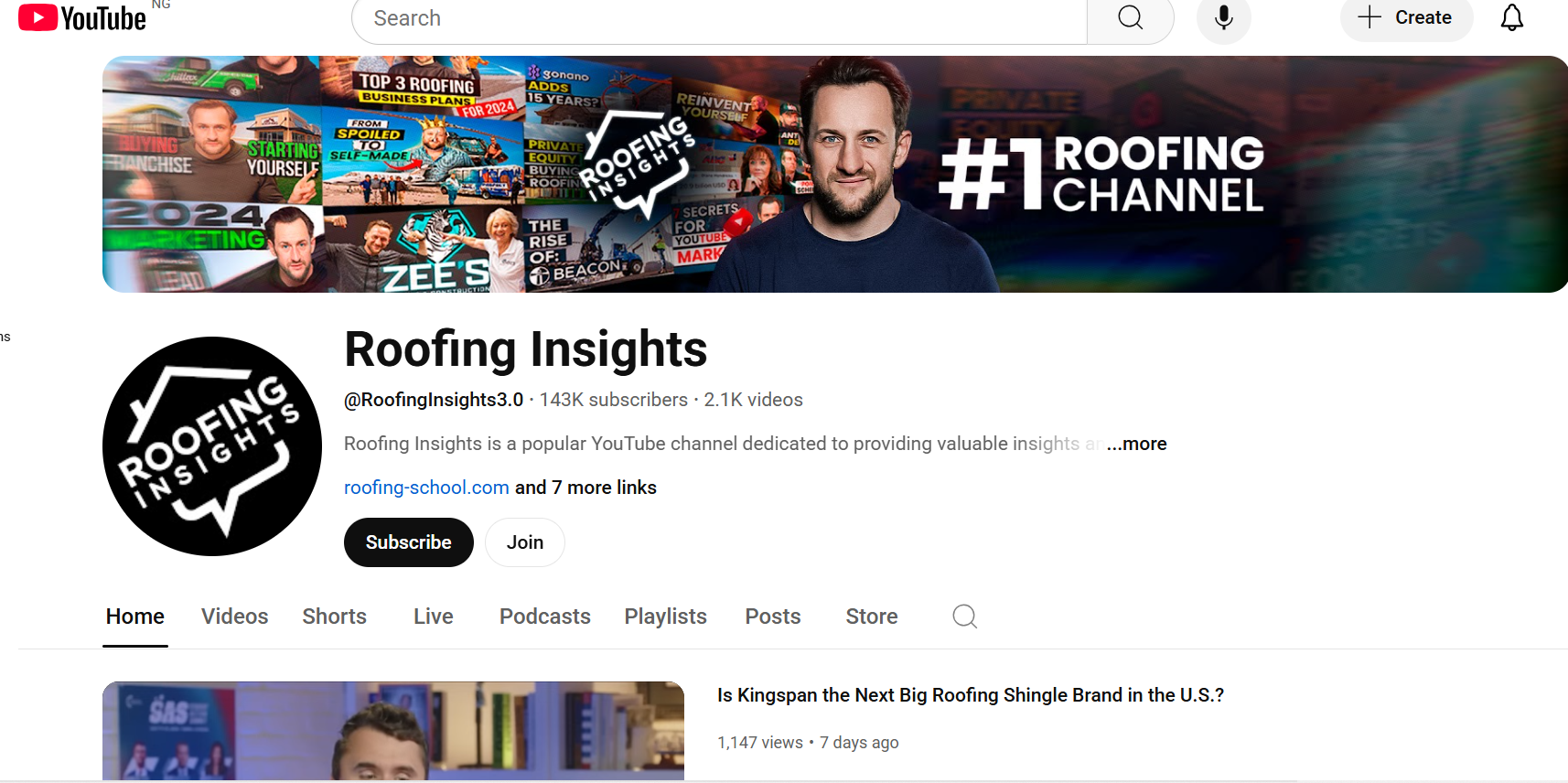
Task: Open the Shorts tab
Action: [335, 617]
